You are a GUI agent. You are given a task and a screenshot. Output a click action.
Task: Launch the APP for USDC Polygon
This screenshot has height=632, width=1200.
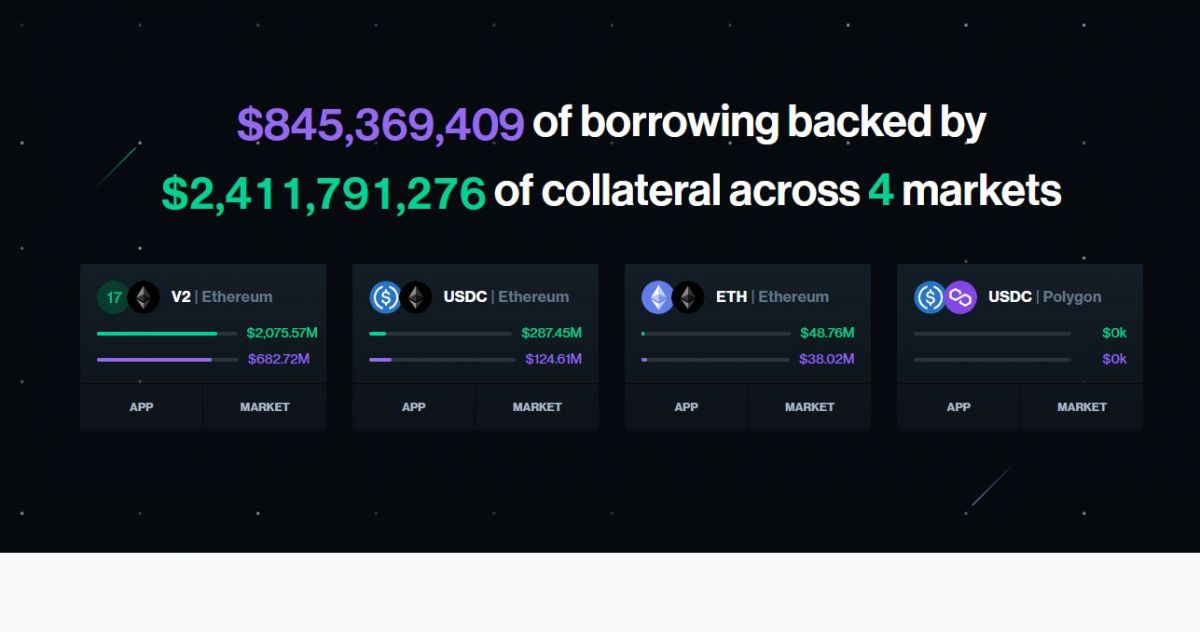click(x=959, y=407)
